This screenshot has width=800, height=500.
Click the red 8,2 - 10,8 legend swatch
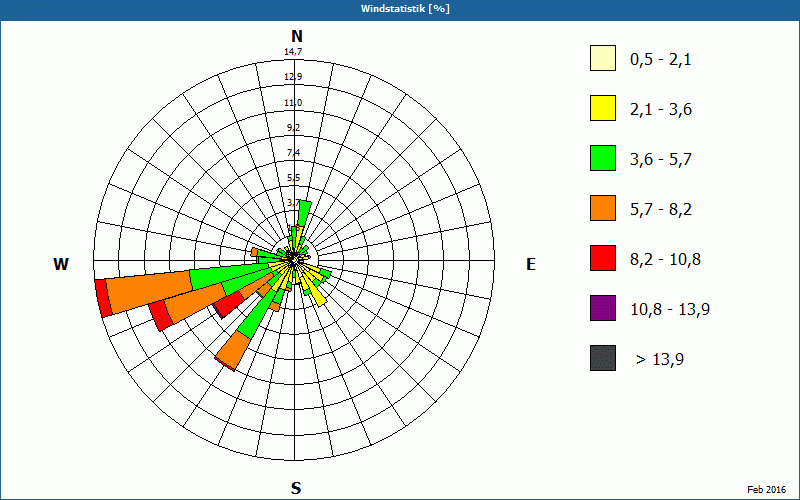(x=603, y=258)
